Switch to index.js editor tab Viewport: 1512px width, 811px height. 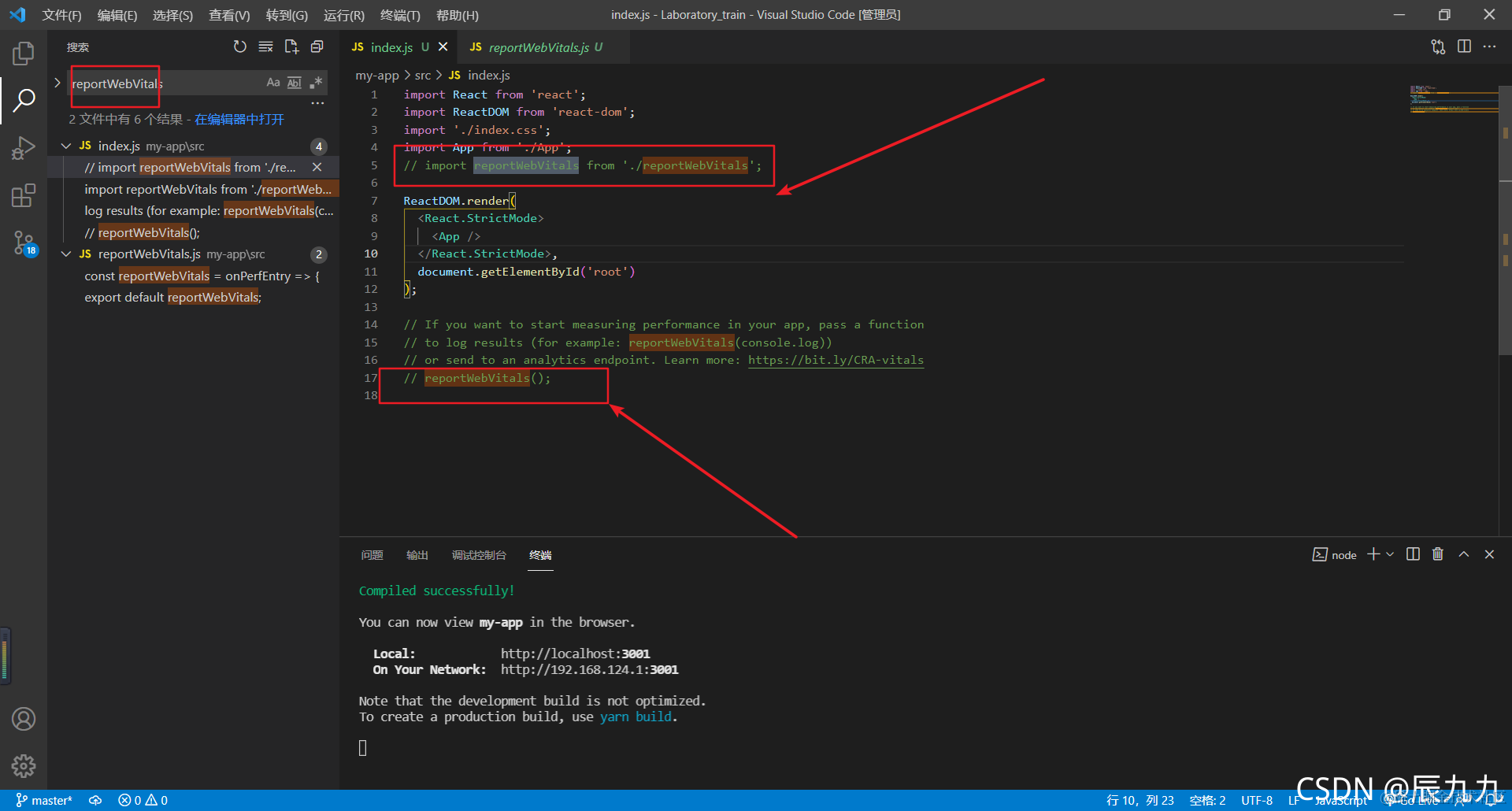click(x=391, y=47)
